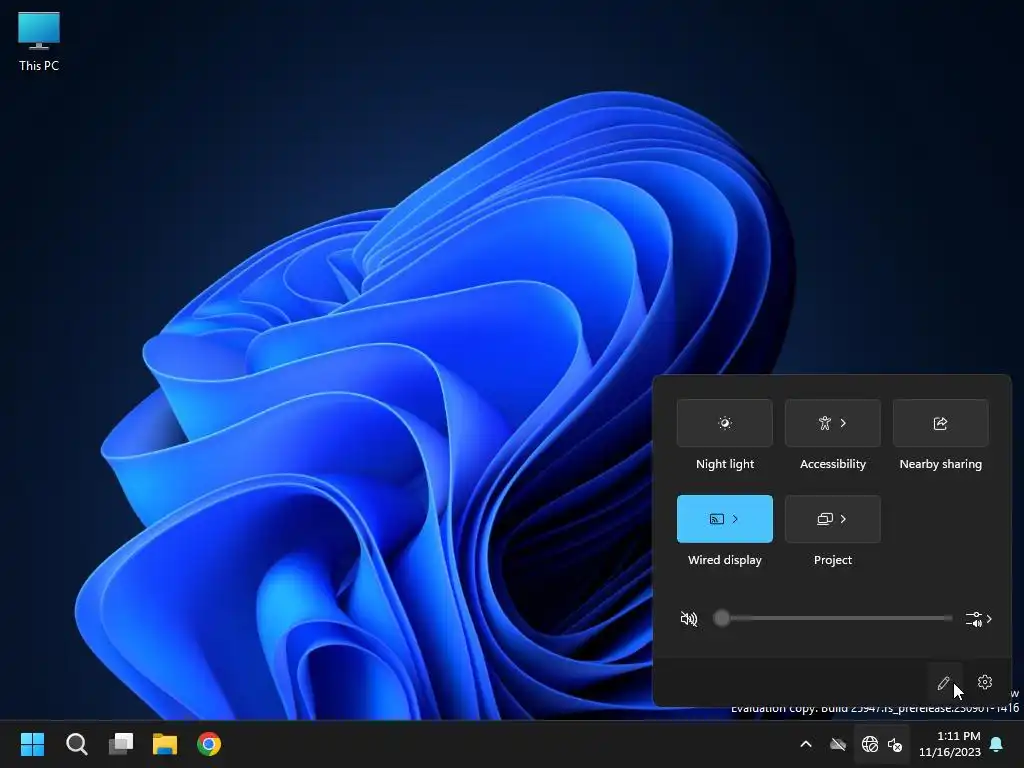This screenshot has height=768, width=1024.
Task: Click the date 11/16/2023 in taskbar
Action: pos(950,752)
